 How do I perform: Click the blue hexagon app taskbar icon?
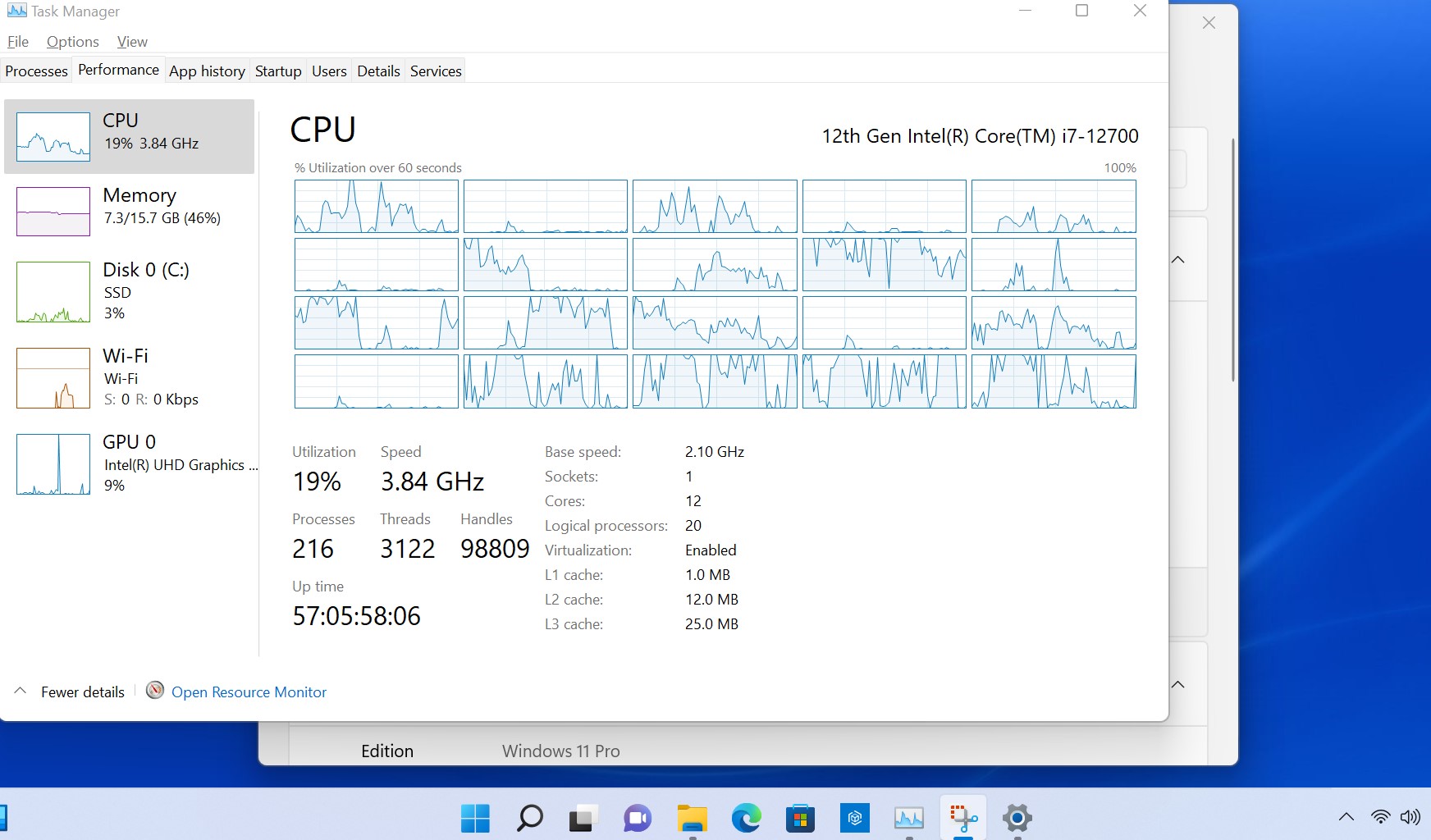tap(854, 818)
